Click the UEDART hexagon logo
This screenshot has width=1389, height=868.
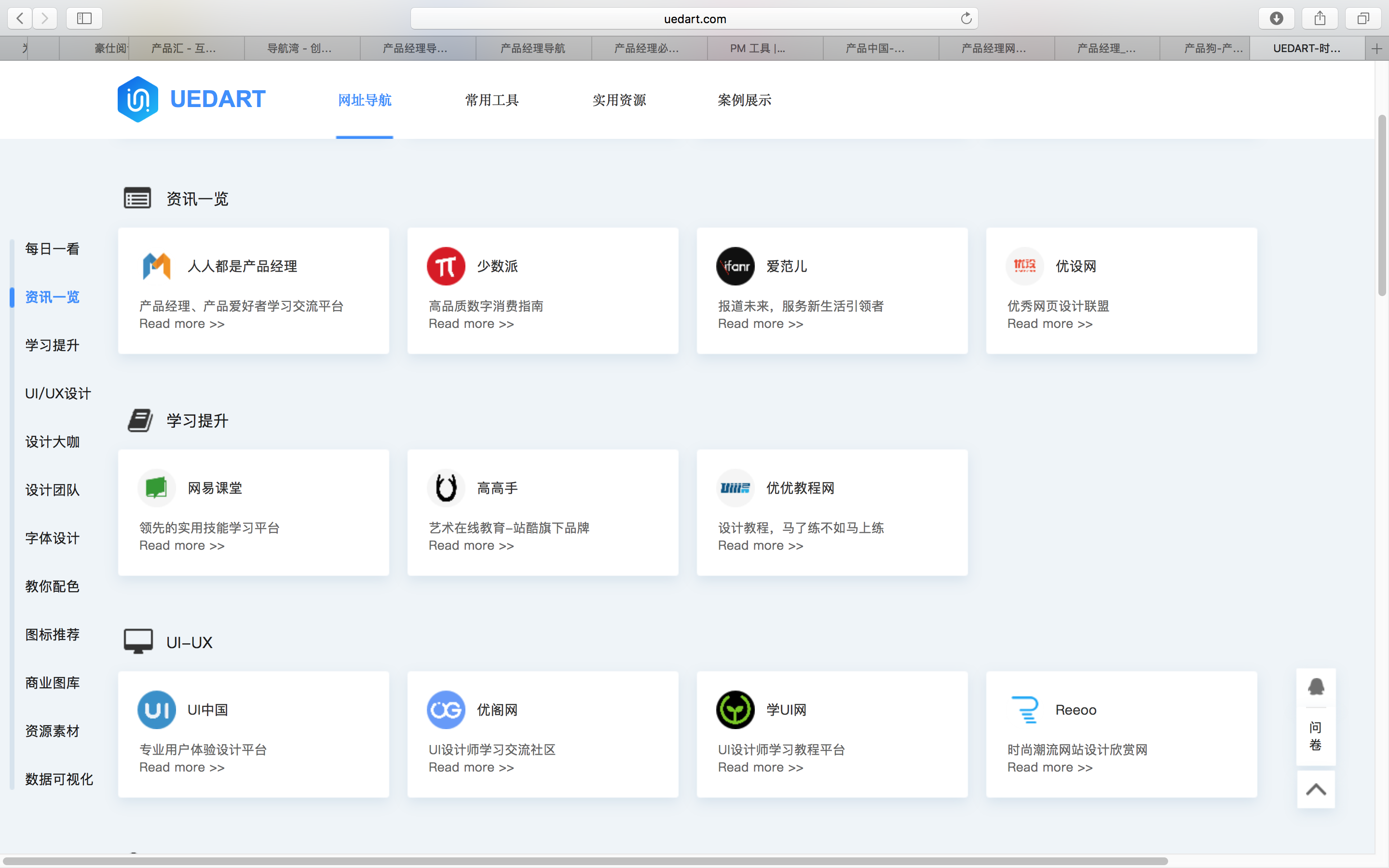[138, 99]
